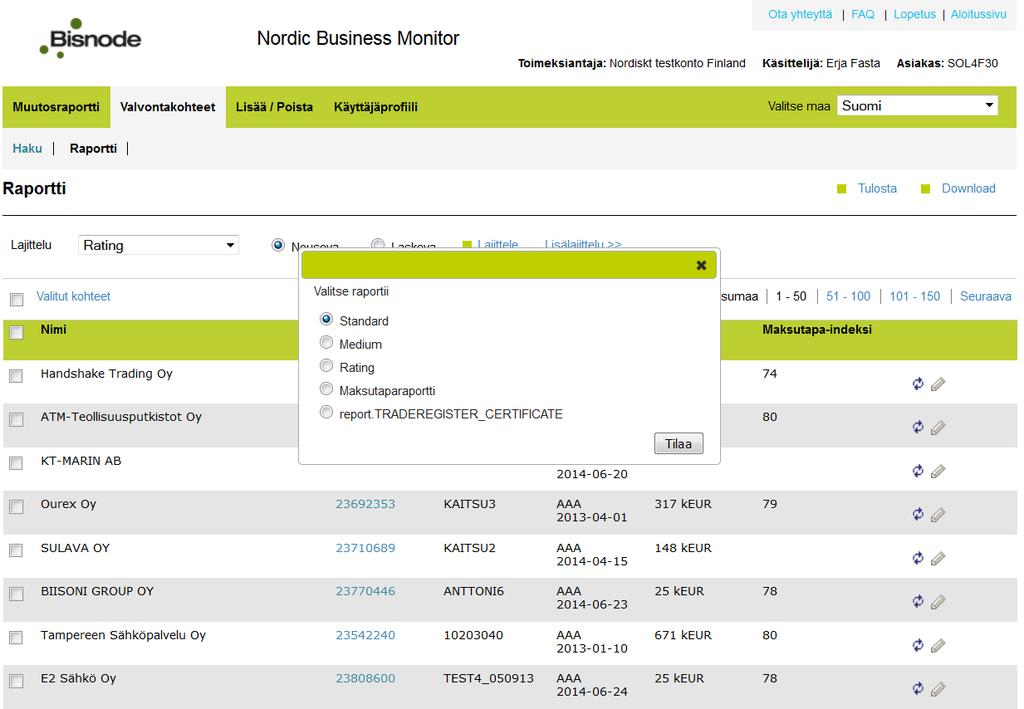Tick the select-all checkbox in Nimi header
Screen dimensions: 1024x709
pyautogui.click(x=16, y=332)
